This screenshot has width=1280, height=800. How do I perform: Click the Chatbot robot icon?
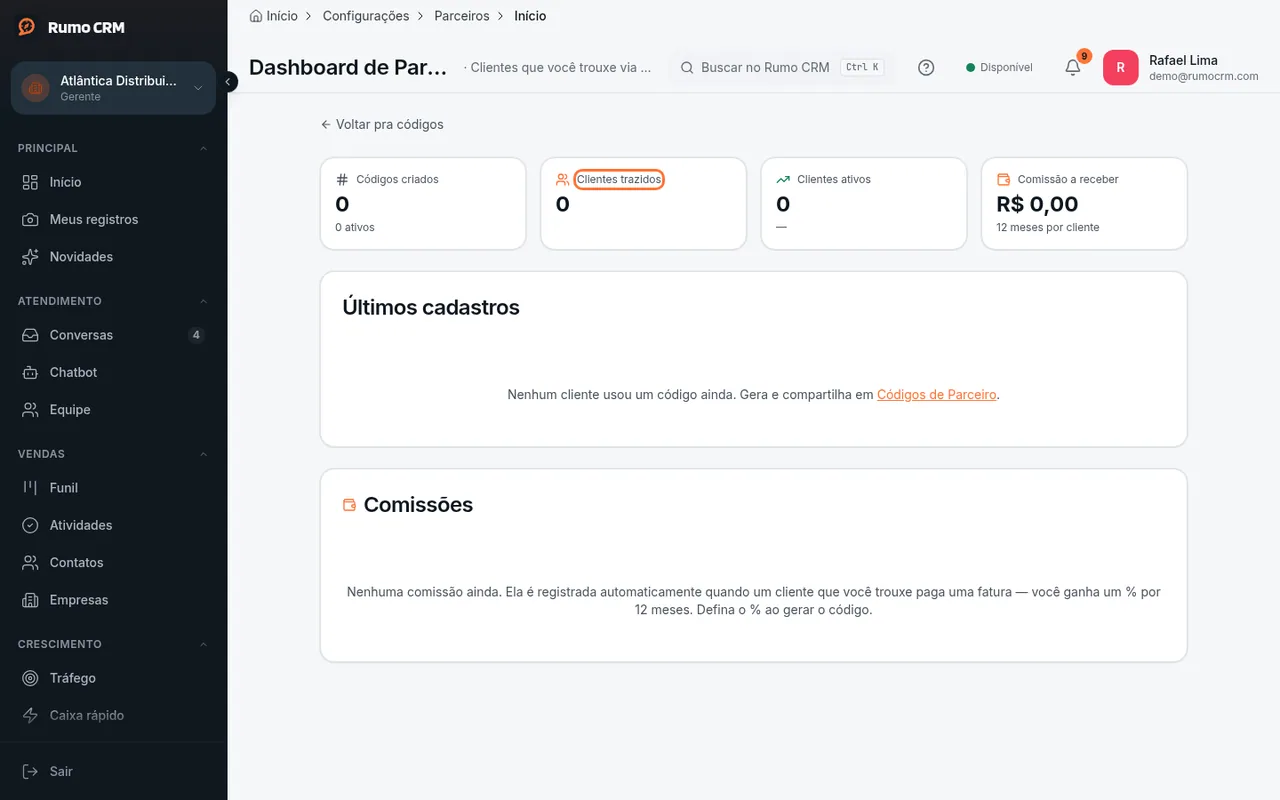[31, 372]
